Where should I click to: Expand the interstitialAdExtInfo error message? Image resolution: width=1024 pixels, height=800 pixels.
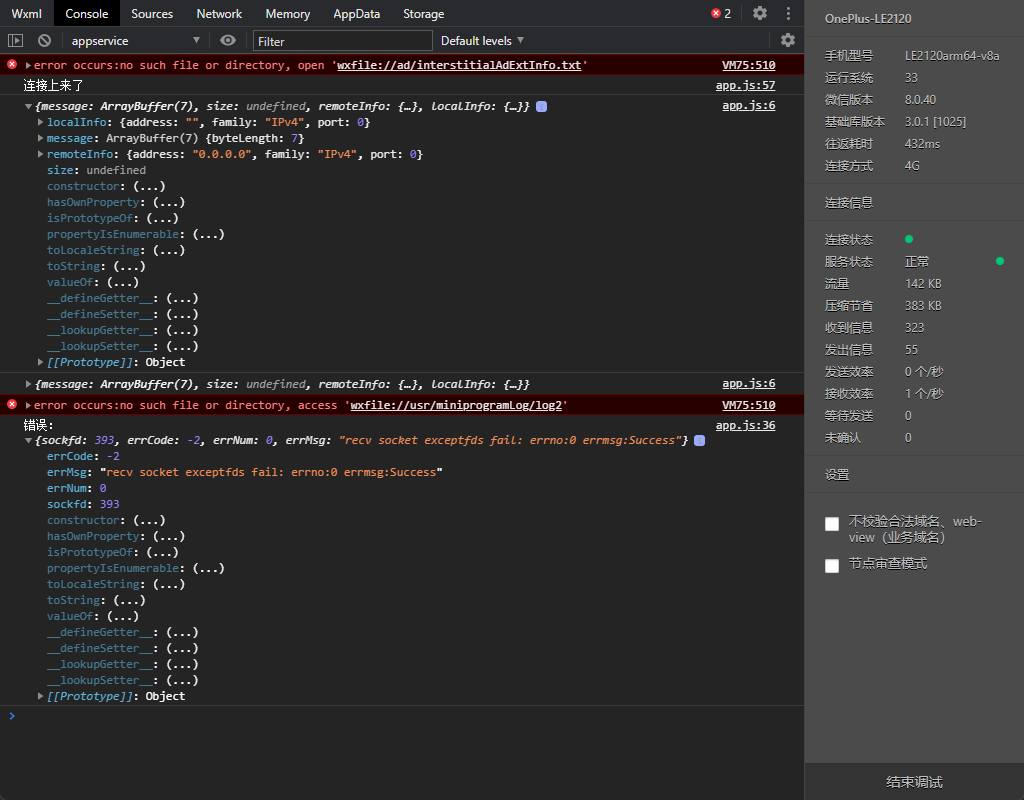(28, 65)
